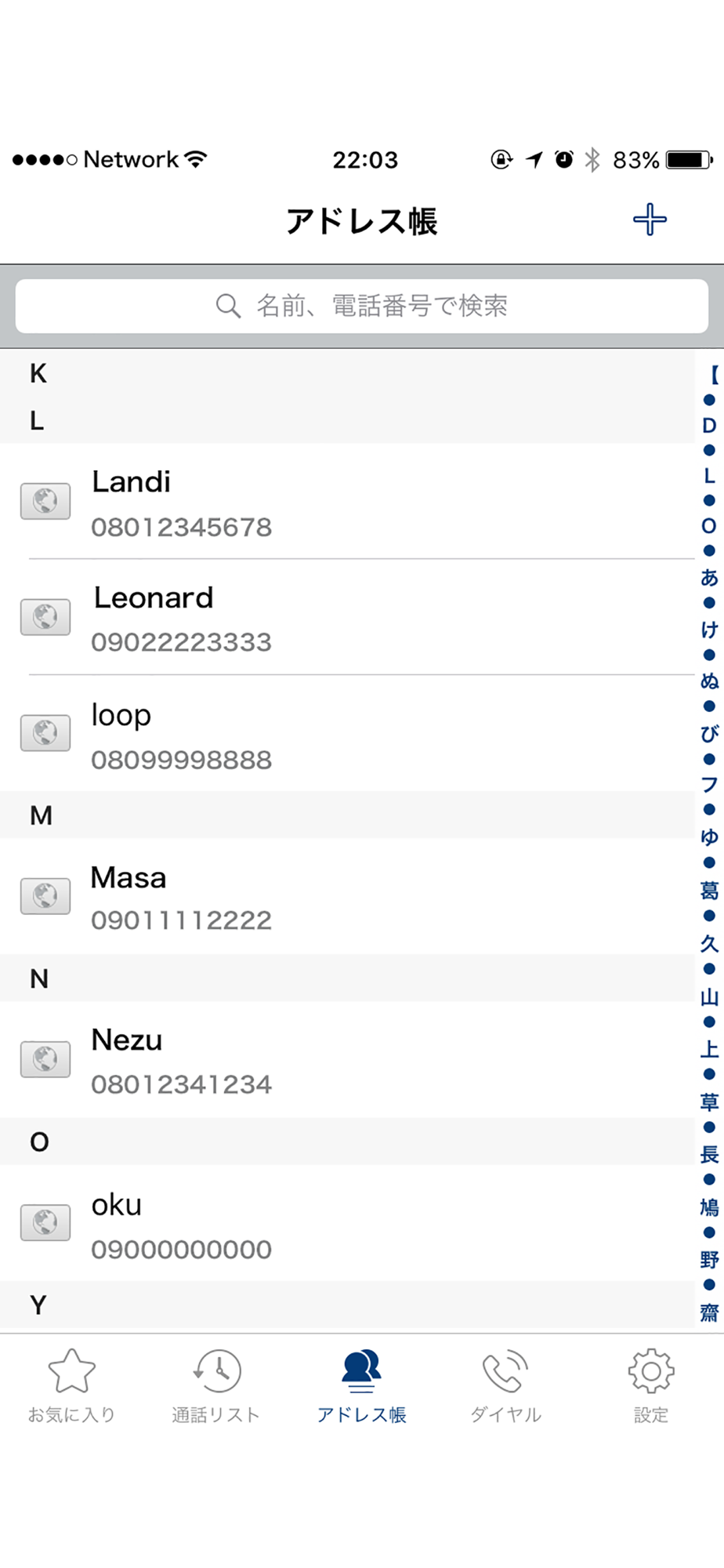Viewport: 724px width, 1568px height.
Task: Tap the globe thumbnail beside Landi
Action: click(x=45, y=501)
